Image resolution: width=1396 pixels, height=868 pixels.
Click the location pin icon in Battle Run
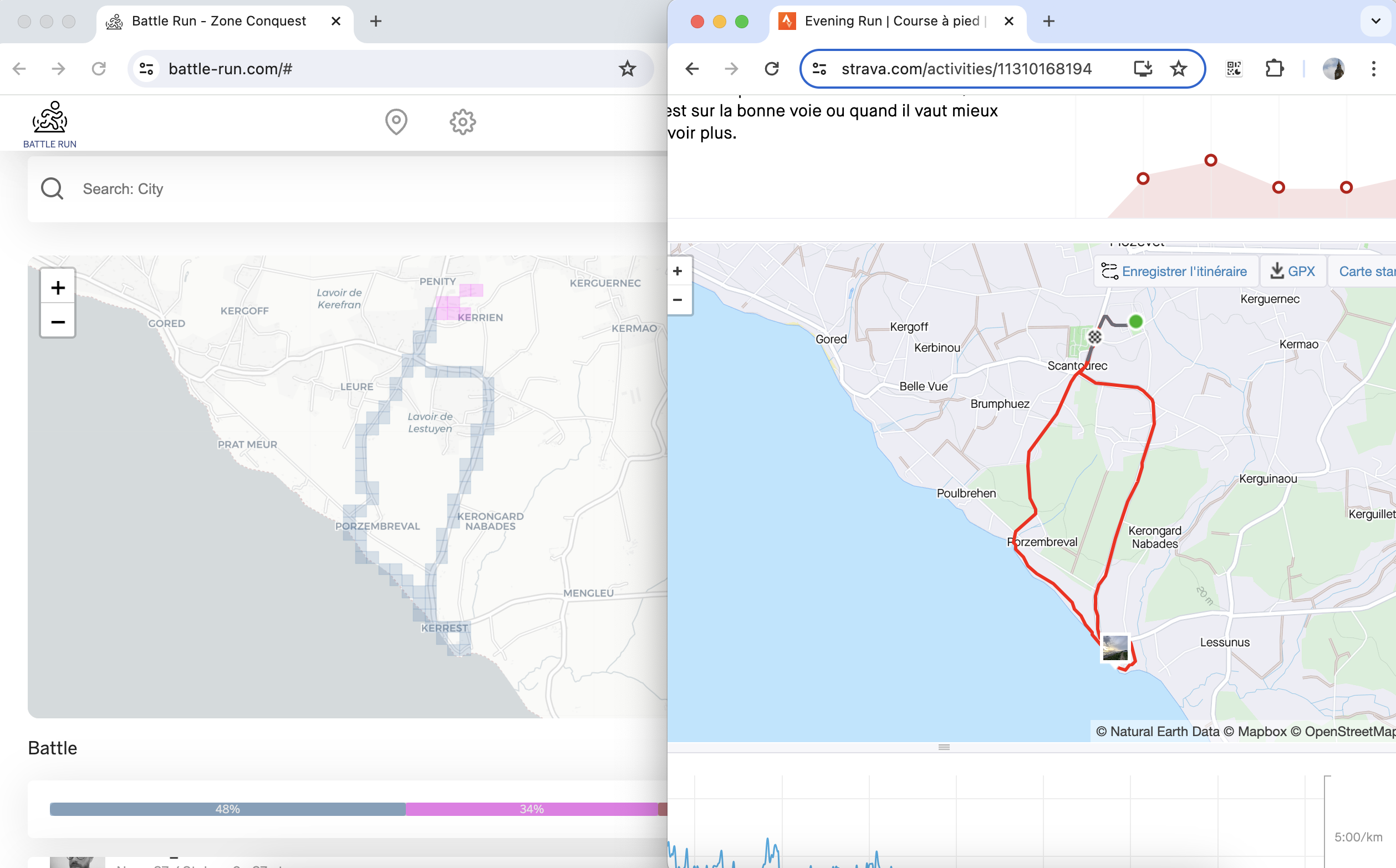396,122
